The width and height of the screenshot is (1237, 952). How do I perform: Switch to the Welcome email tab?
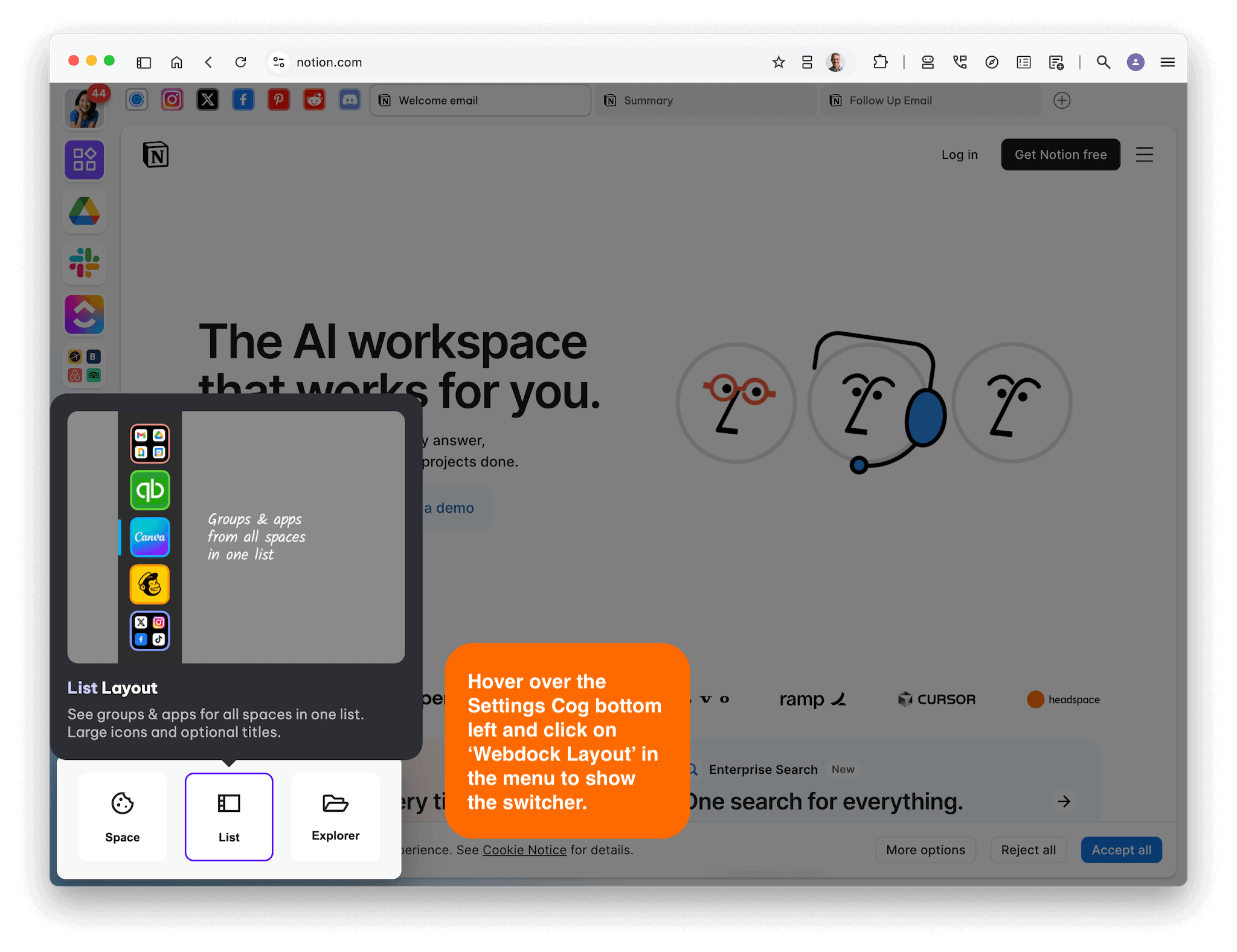(480, 100)
